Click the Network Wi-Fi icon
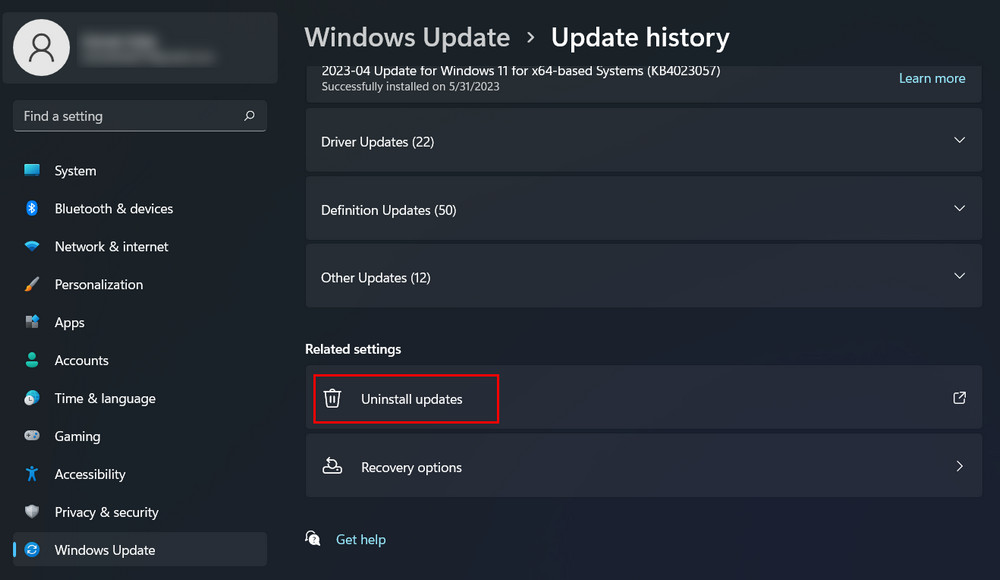 pos(32,246)
